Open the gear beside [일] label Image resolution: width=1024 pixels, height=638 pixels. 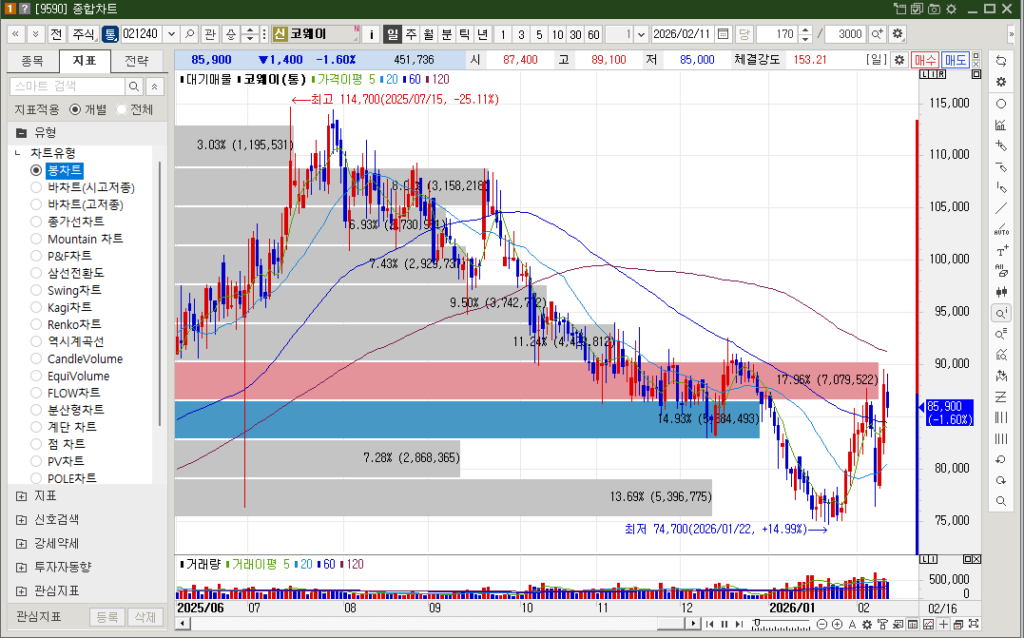click(899, 59)
